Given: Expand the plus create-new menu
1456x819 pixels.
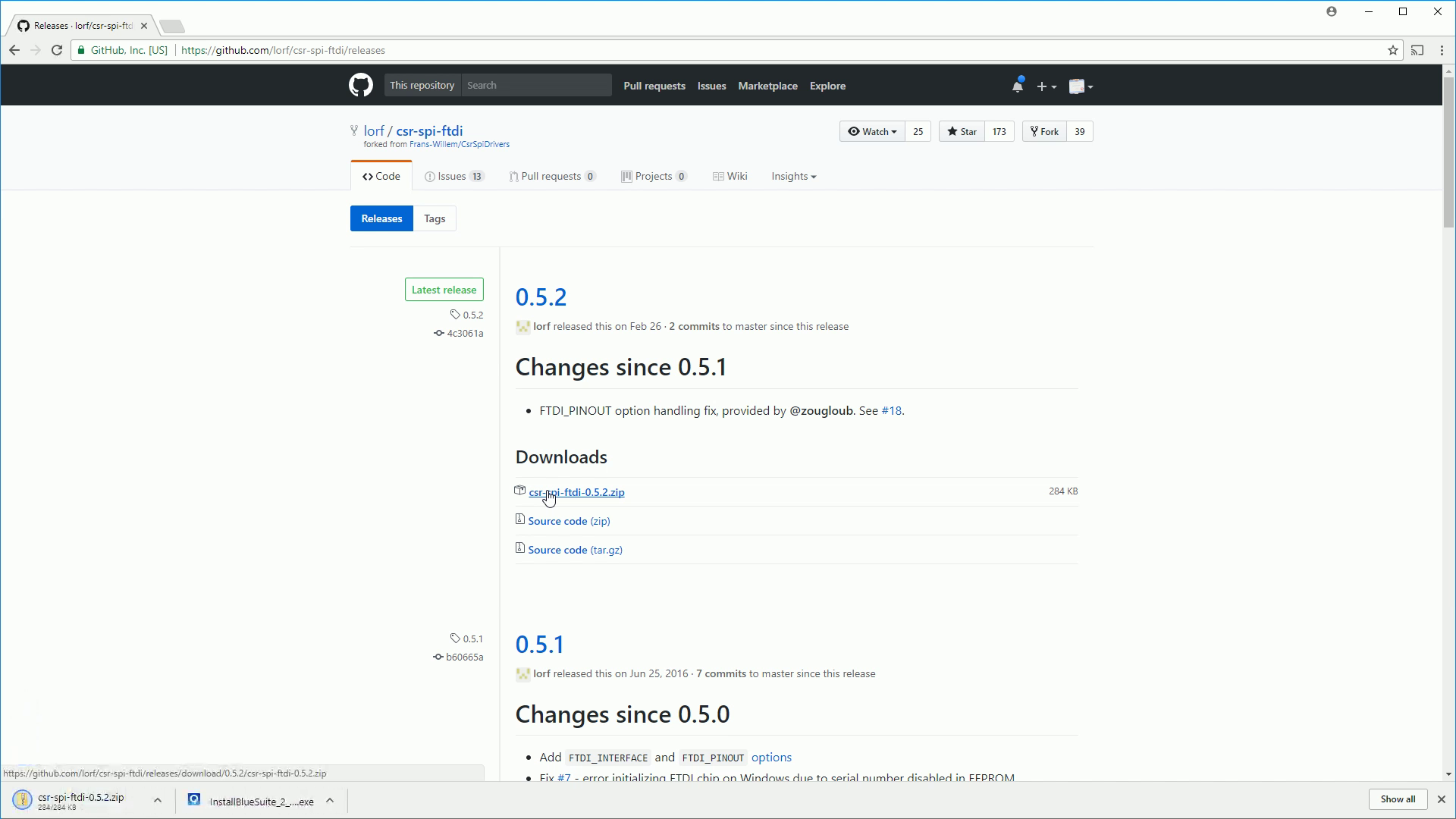Looking at the screenshot, I should [x=1046, y=86].
